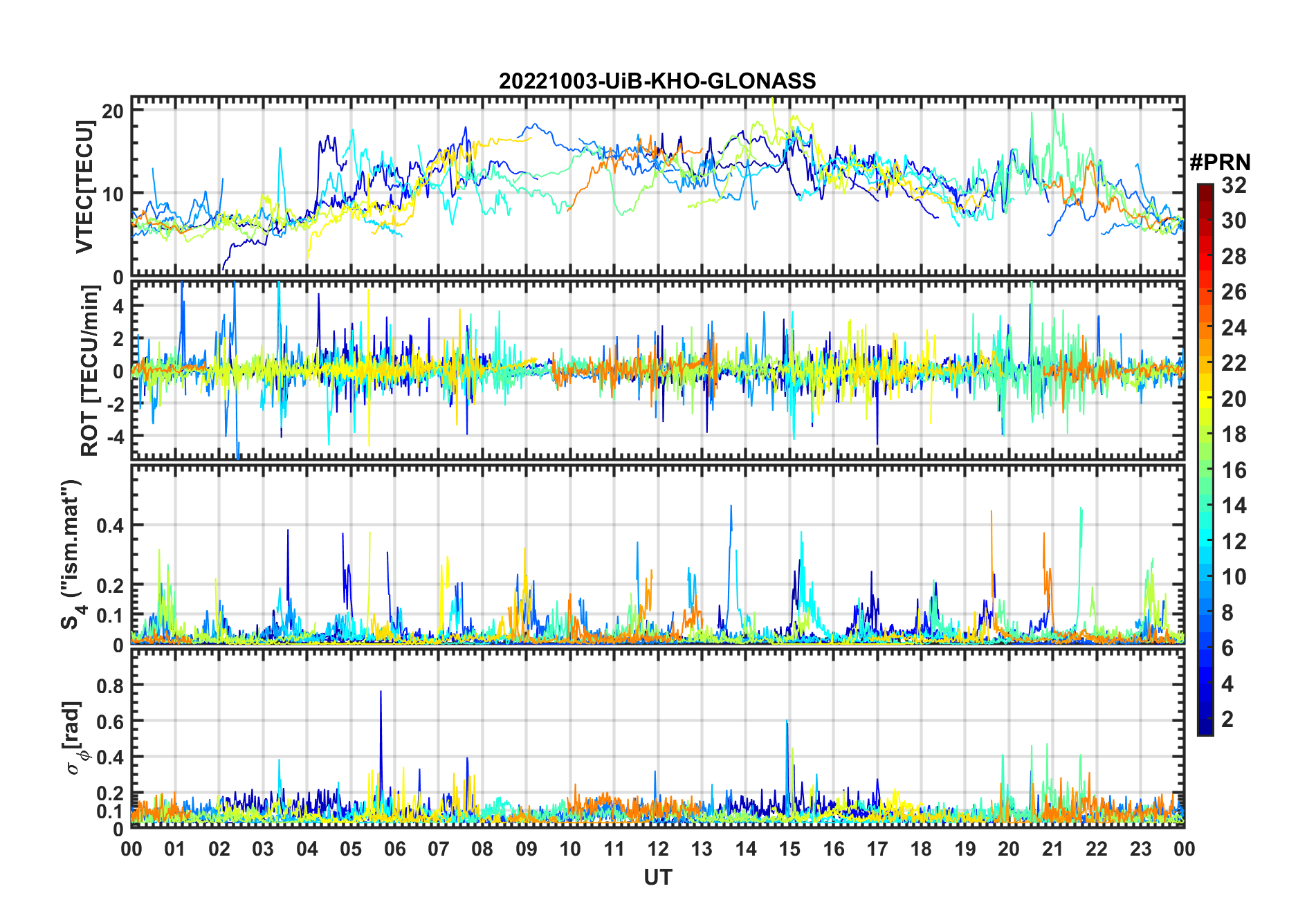Screen dimensions: 1316x920
Task: Click the PRN colorbar strip
Action: [1205, 459]
